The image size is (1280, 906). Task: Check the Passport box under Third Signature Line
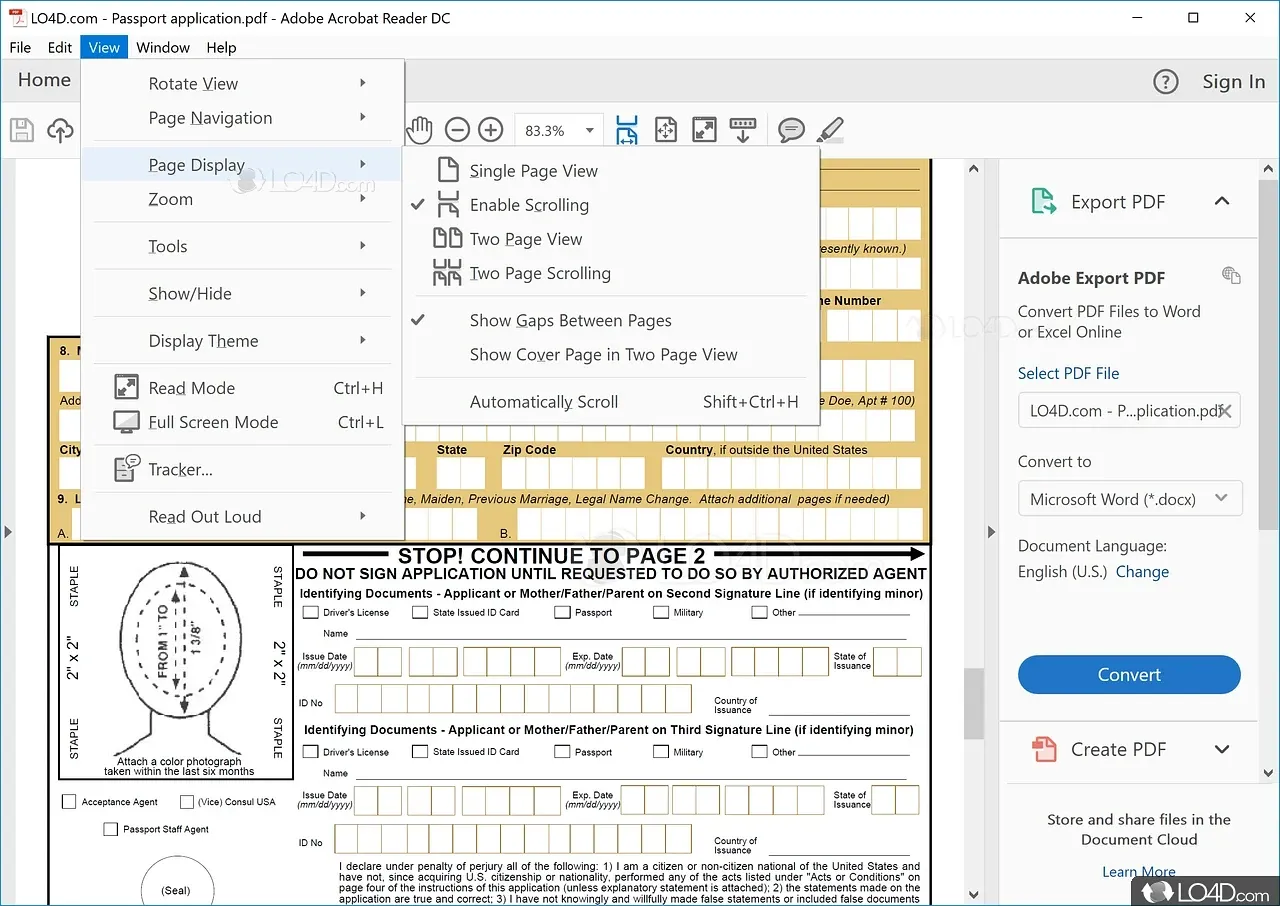pos(562,752)
